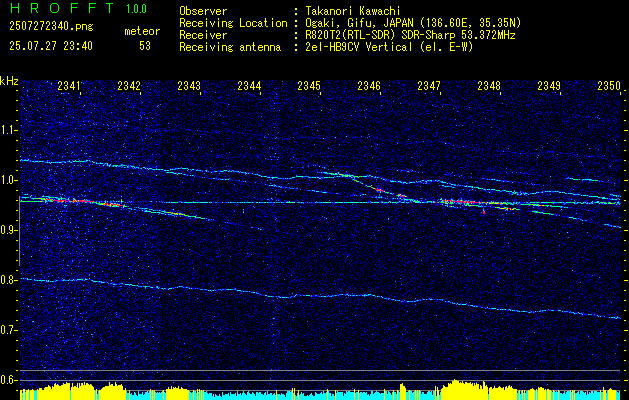
Task: Click the kHz axis unit label
Action: pos(9,81)
